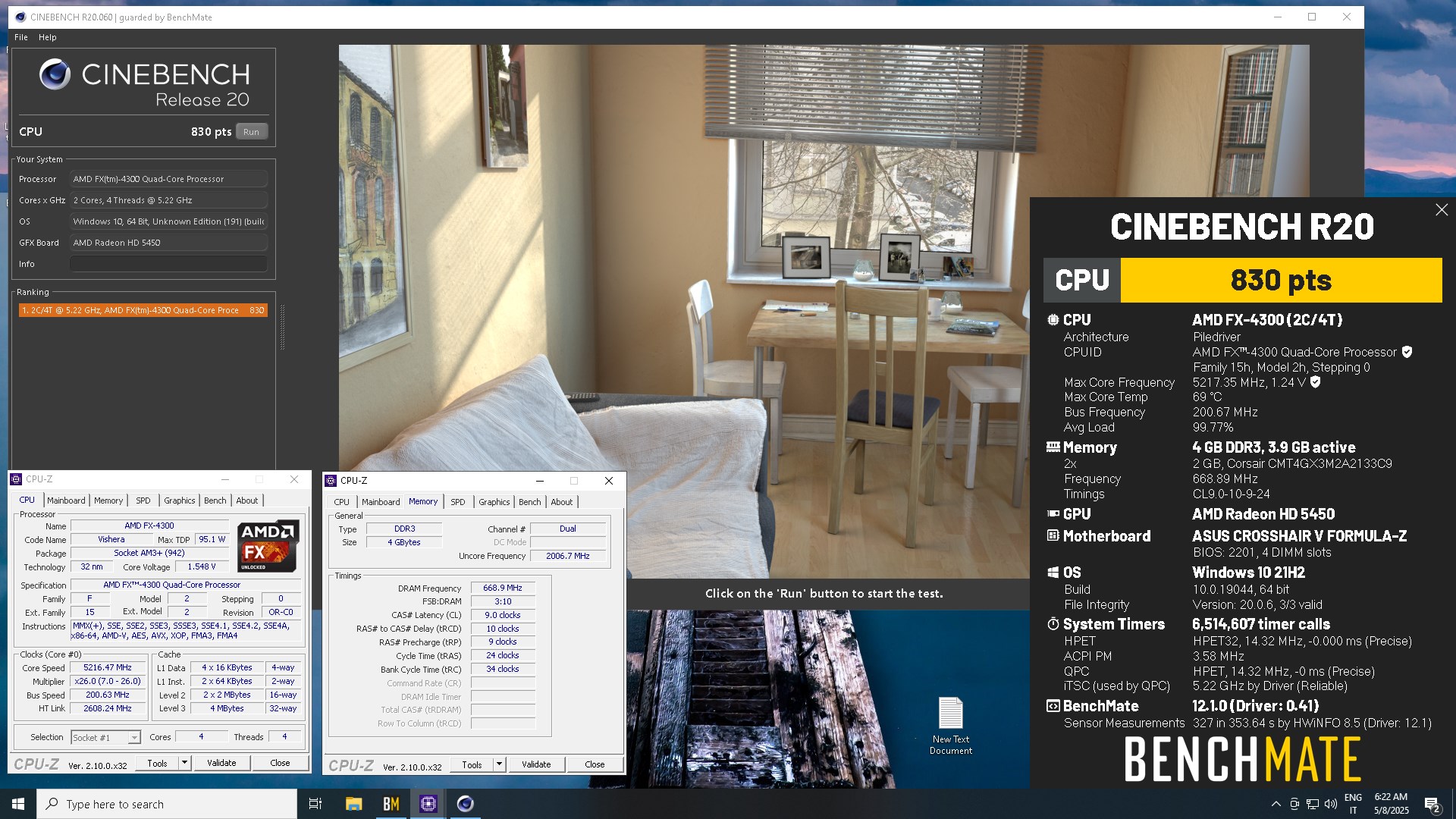
Task: Open File Explorer from the taskbar
Action: 353,804
